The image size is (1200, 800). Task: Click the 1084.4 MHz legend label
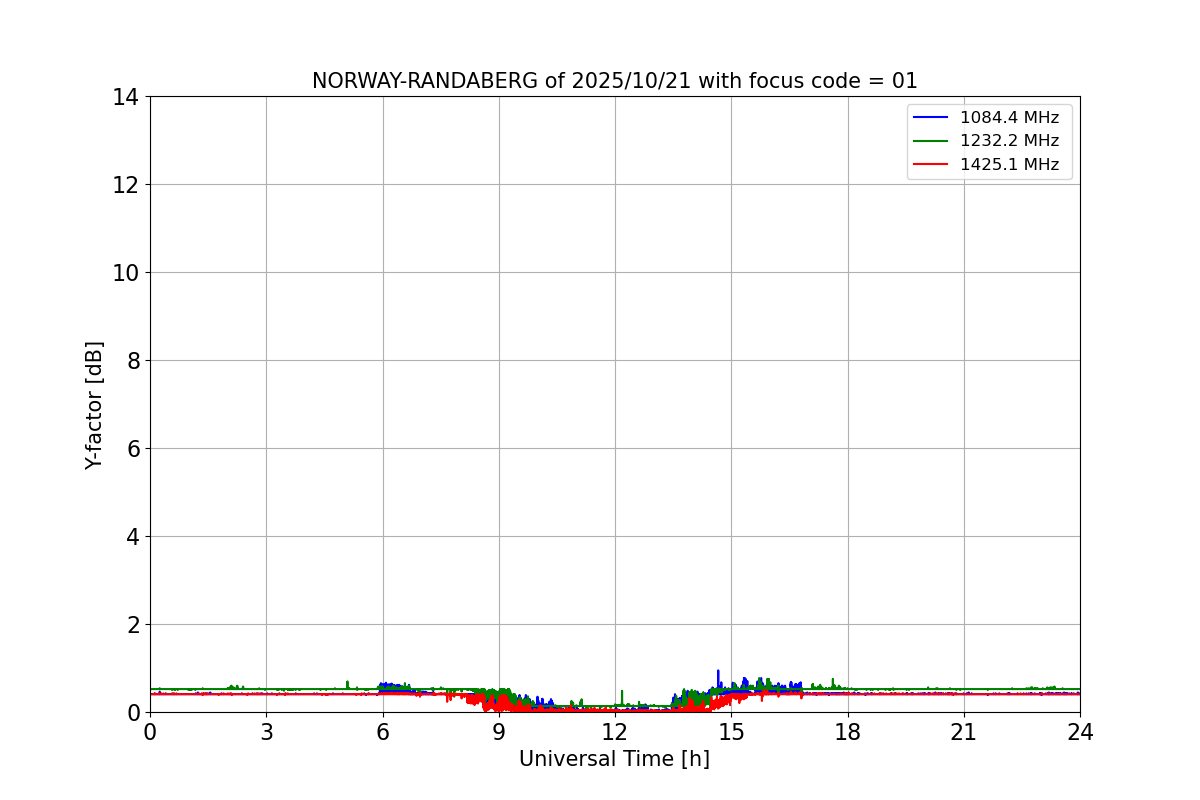click(1009, 118)
